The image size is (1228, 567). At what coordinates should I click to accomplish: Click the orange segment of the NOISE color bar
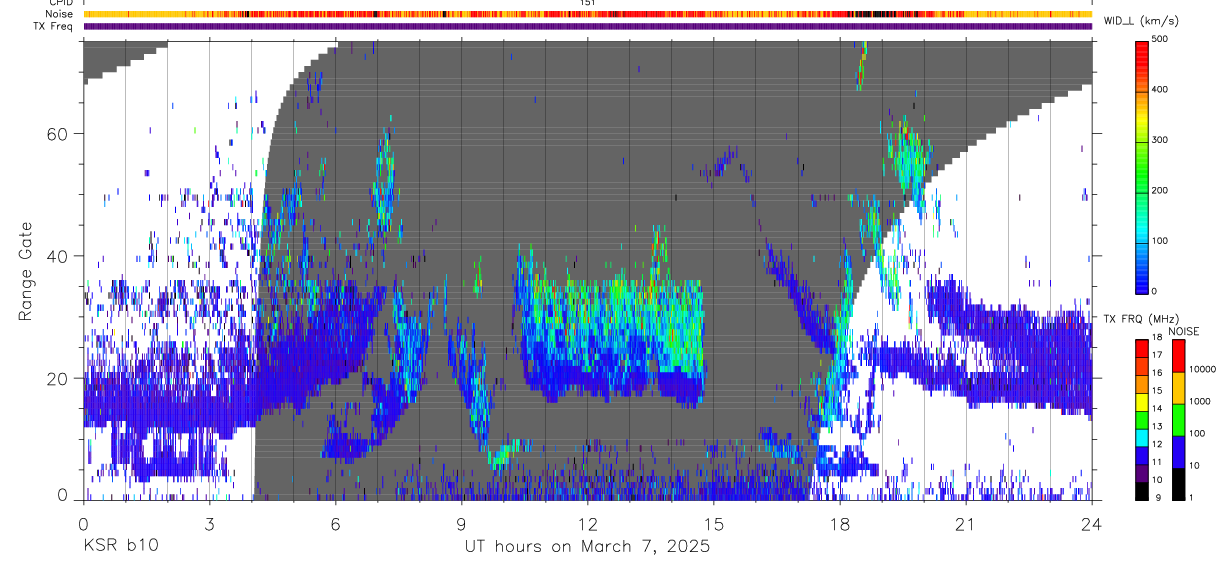(1179, 388)
